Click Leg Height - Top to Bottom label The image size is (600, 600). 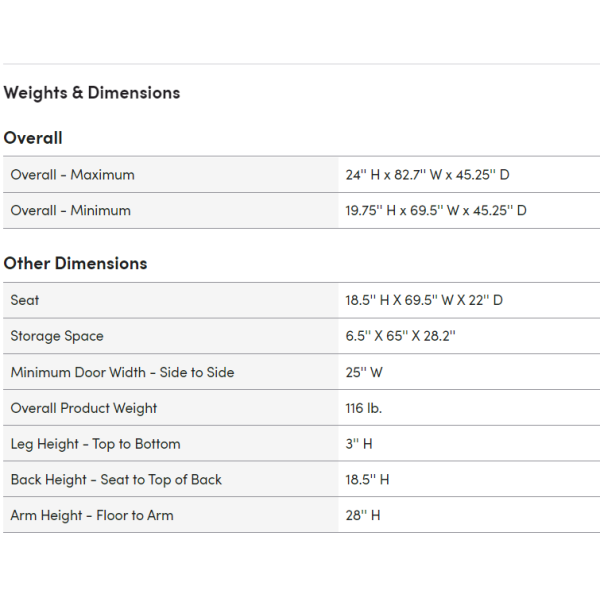[96, 444]
